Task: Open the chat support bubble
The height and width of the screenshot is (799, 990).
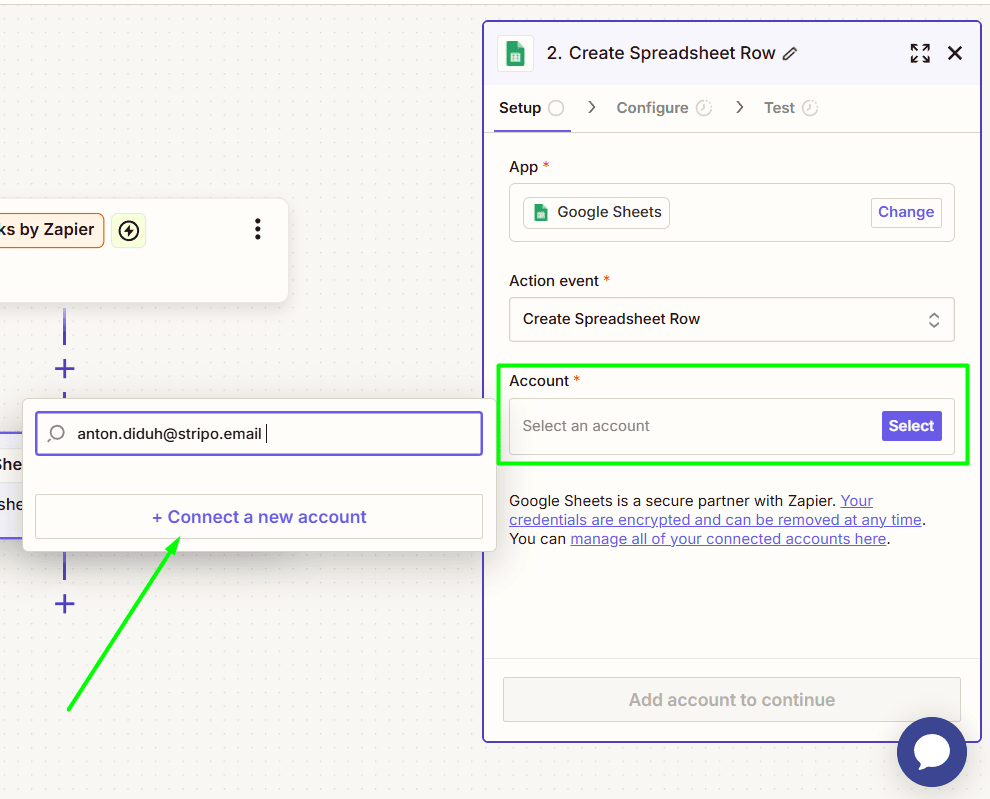Action: [931, 752]
